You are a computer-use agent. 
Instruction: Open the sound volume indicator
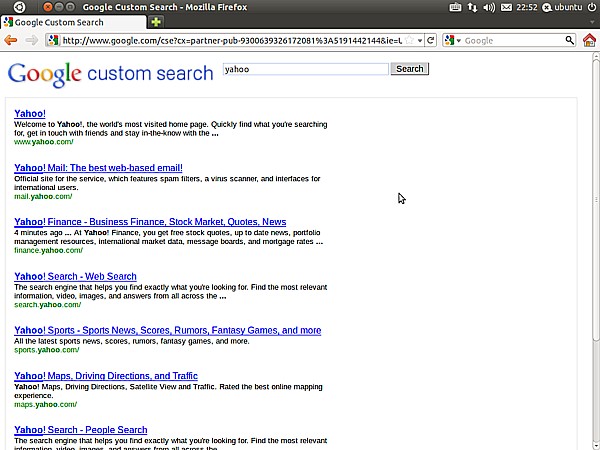tap(489, 7)
